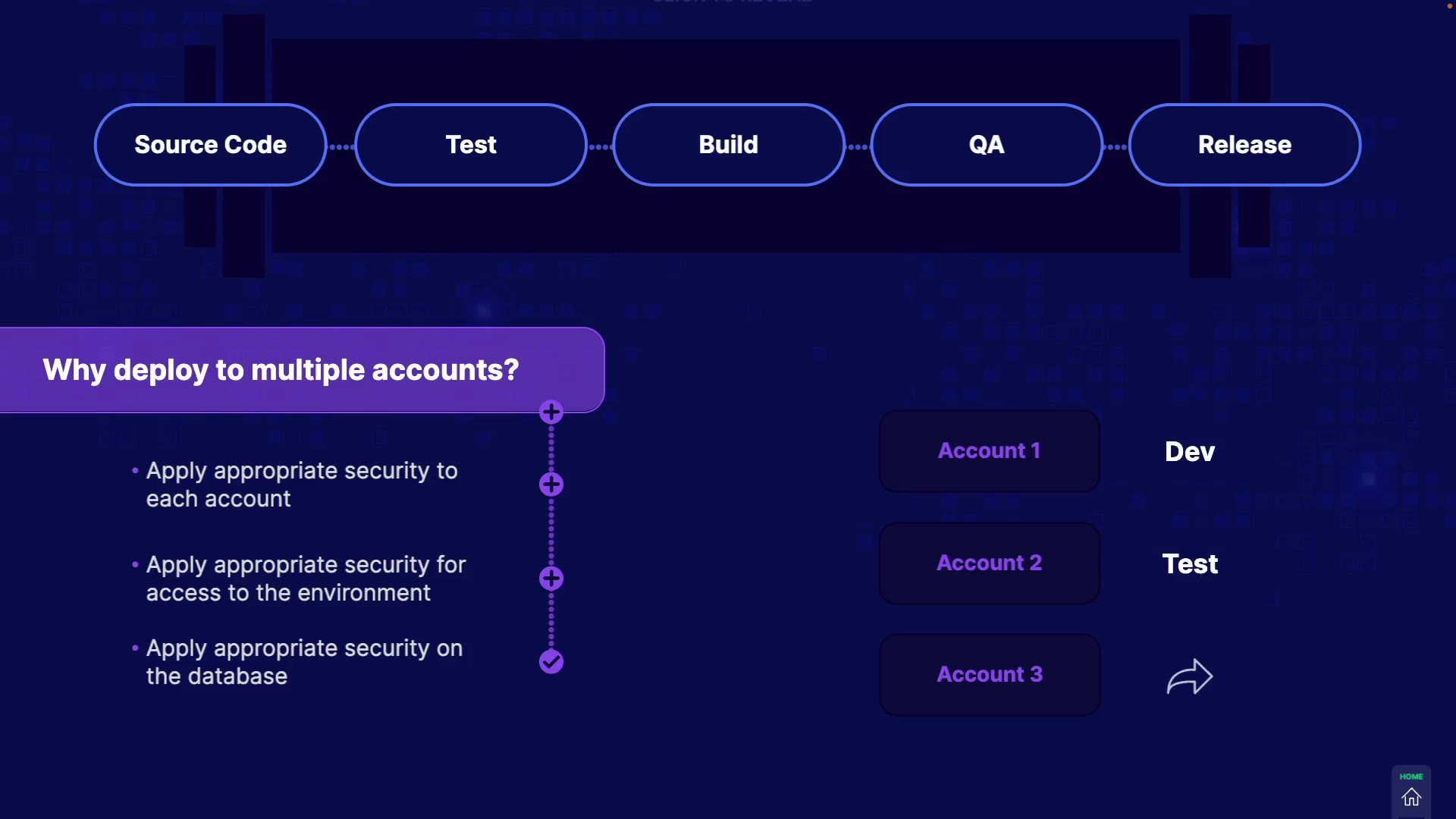
Task: Click the Dev environment label
Action: point(1190,452)
